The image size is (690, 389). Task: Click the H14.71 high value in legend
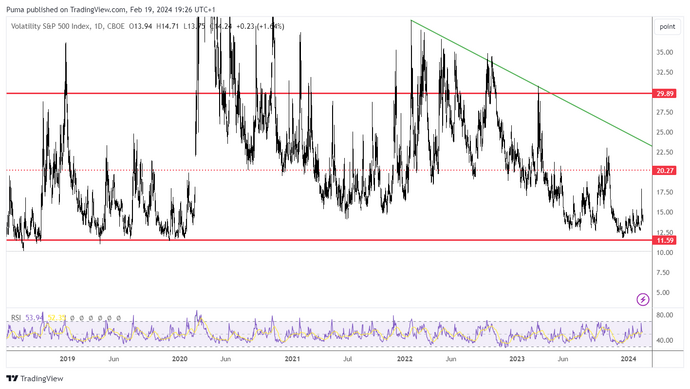167,26
